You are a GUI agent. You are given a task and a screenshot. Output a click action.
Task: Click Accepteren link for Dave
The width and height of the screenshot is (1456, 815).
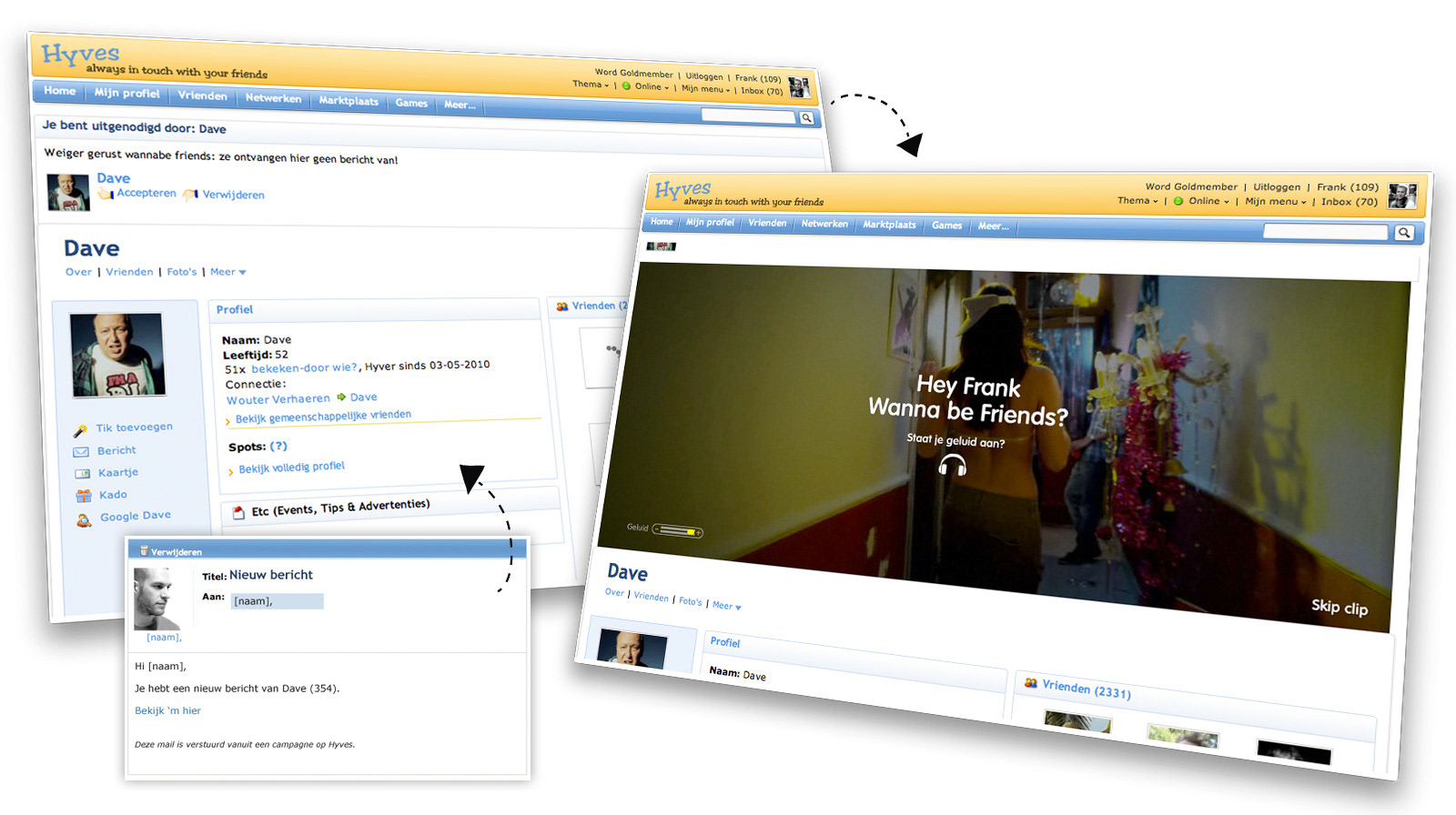point(147,193)
